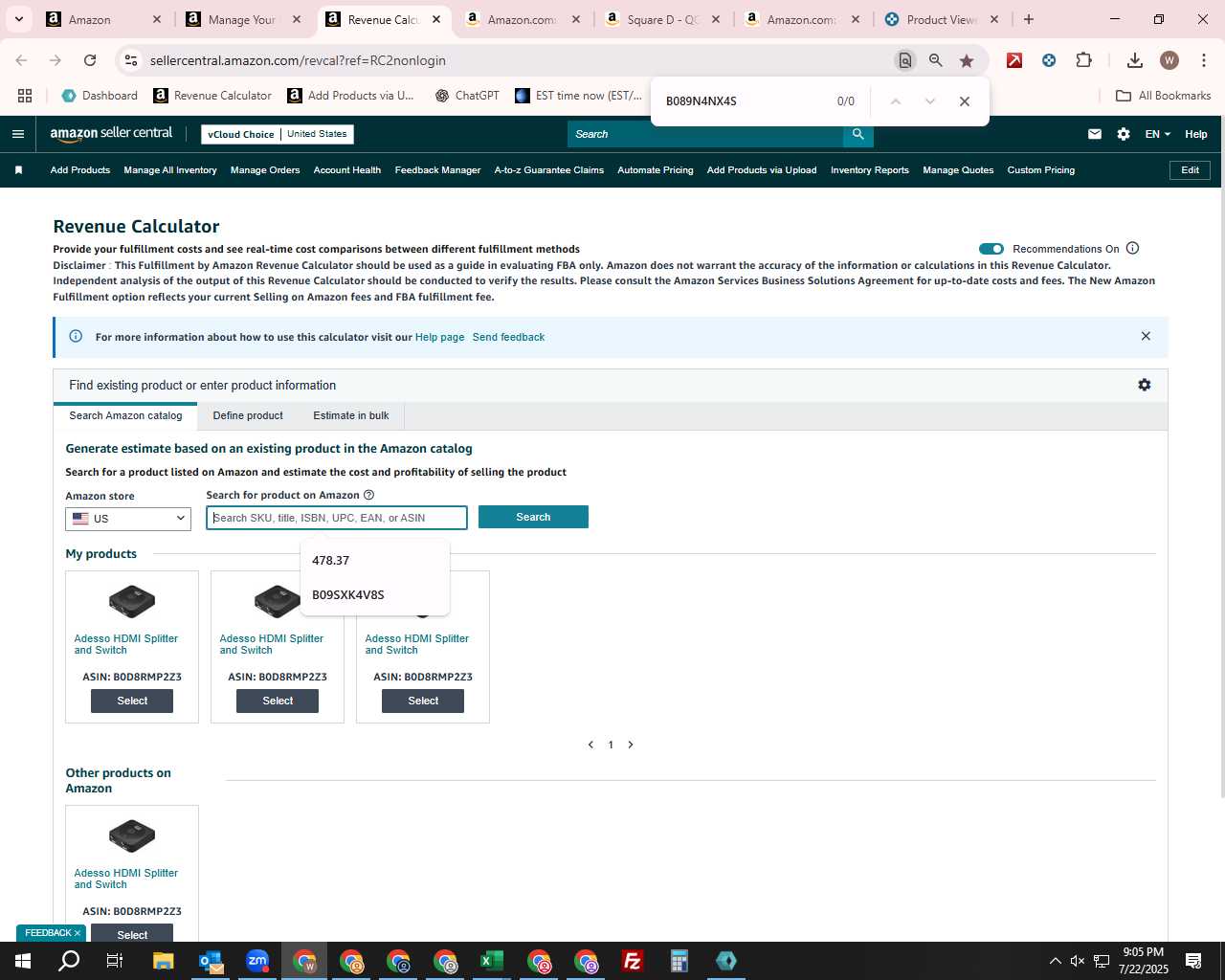Open Chrome downloads icon
This screenshot has width=1225, height=980.
(x=1135, y=60)
